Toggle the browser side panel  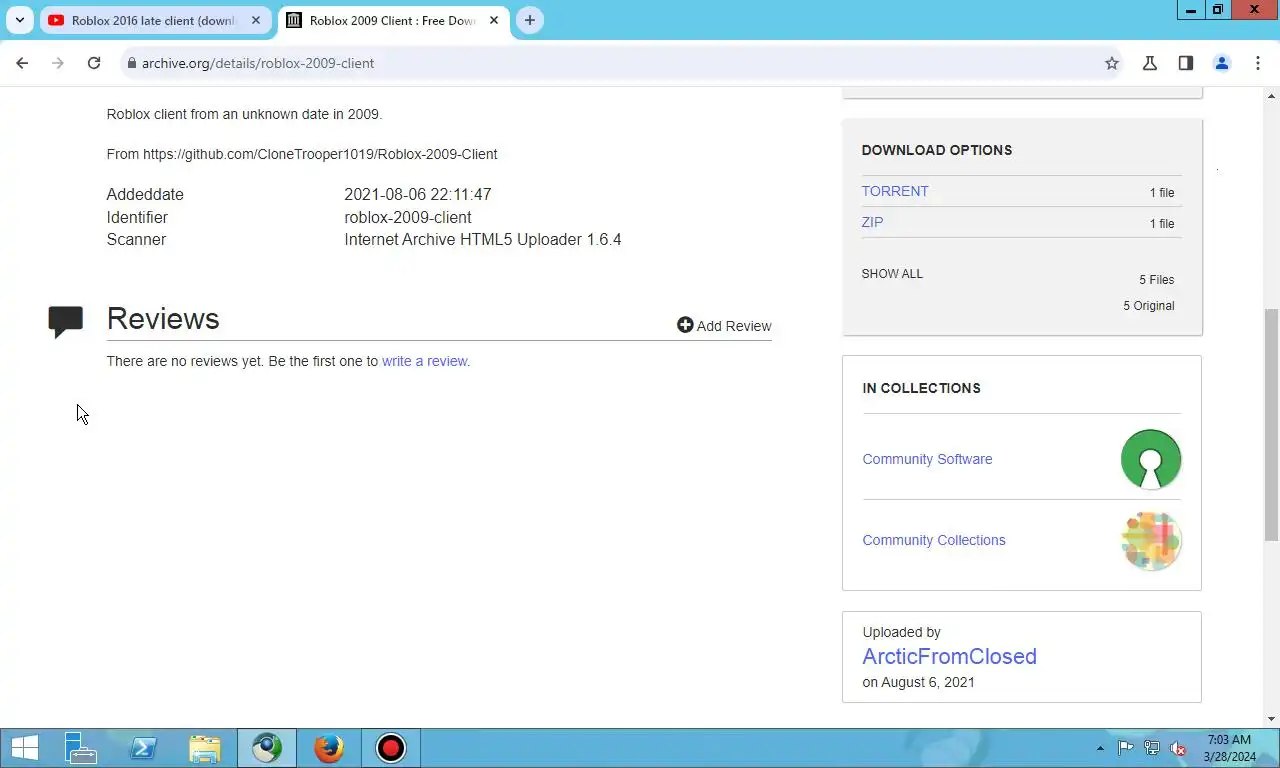1186,63
